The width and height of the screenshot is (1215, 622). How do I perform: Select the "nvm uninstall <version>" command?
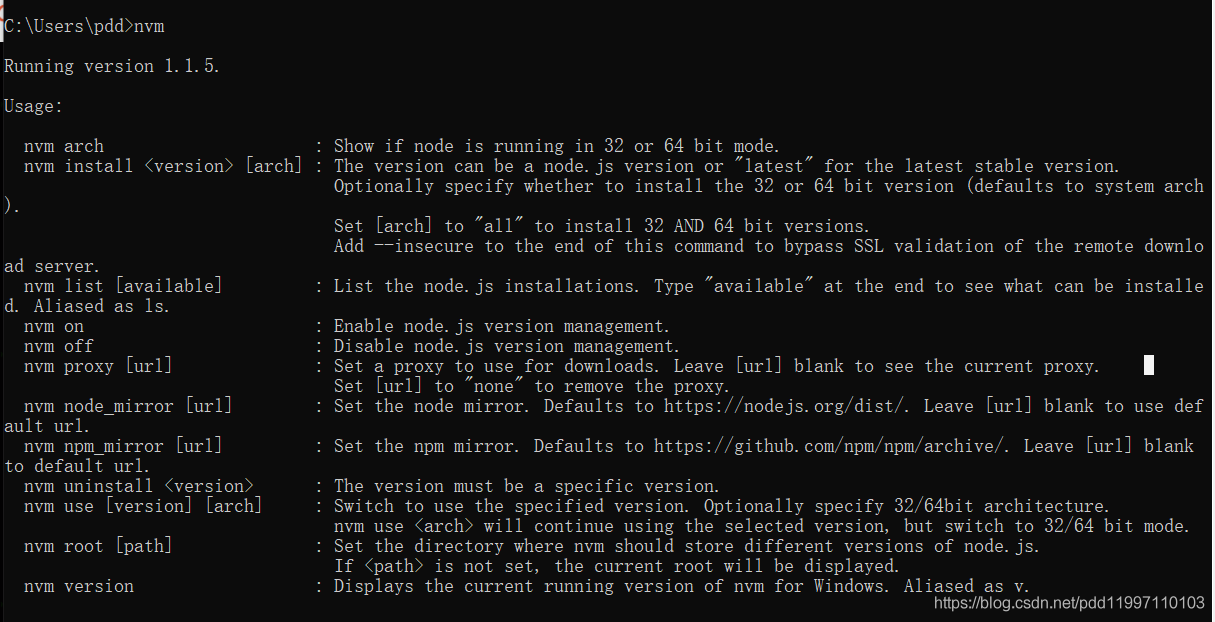coord(138,487)
